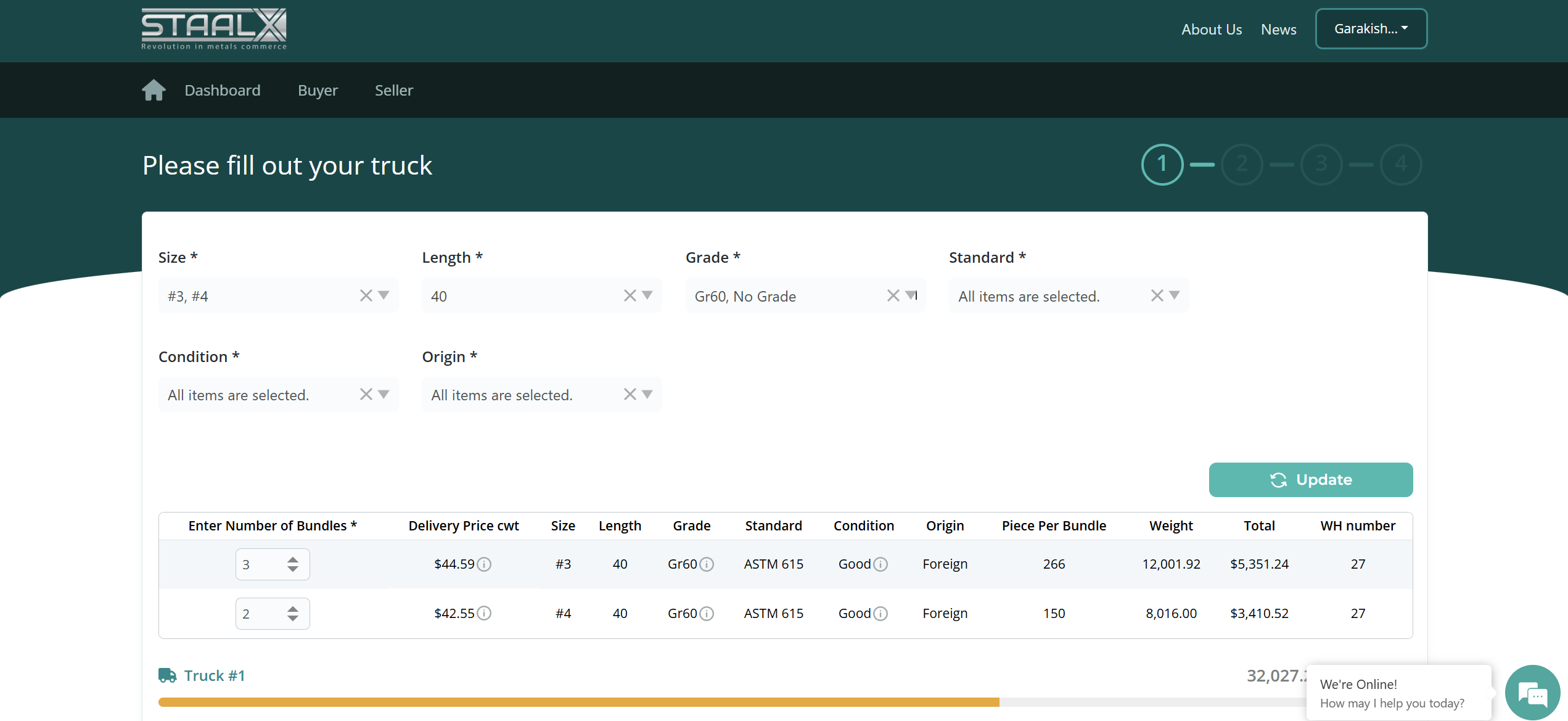
Task: Open the Garakish user account menu
Action: coord(1371,29)
